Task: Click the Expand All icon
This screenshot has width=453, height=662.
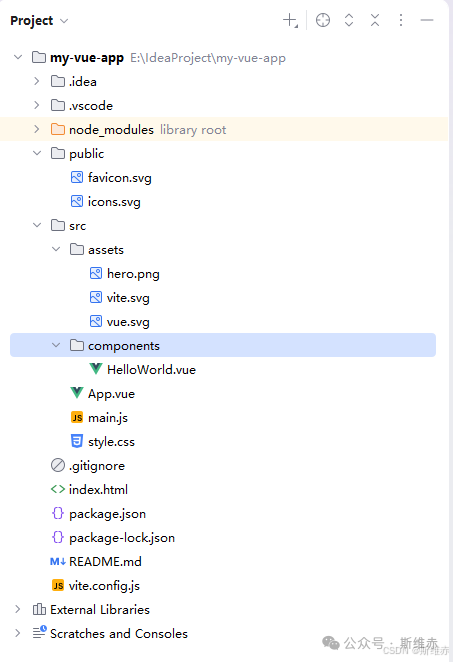Action: [349, 20]
